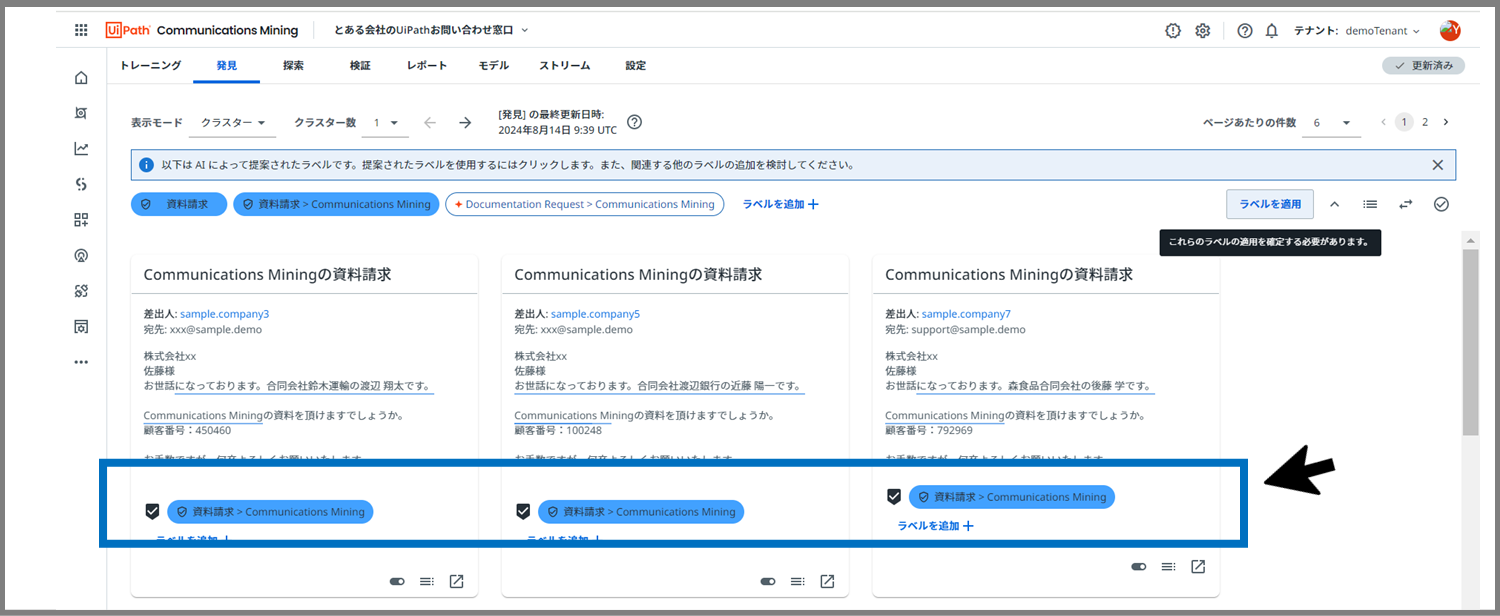
Task: Switch to 探索 tab
Action: 293,66
